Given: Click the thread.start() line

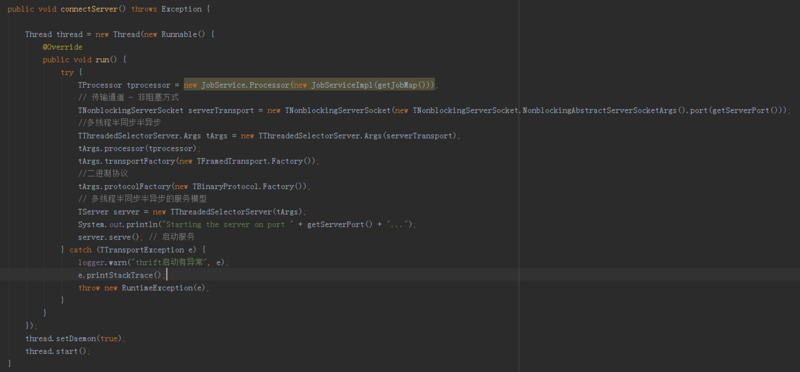Looking at the screenshot, I should tap(58, 352).
